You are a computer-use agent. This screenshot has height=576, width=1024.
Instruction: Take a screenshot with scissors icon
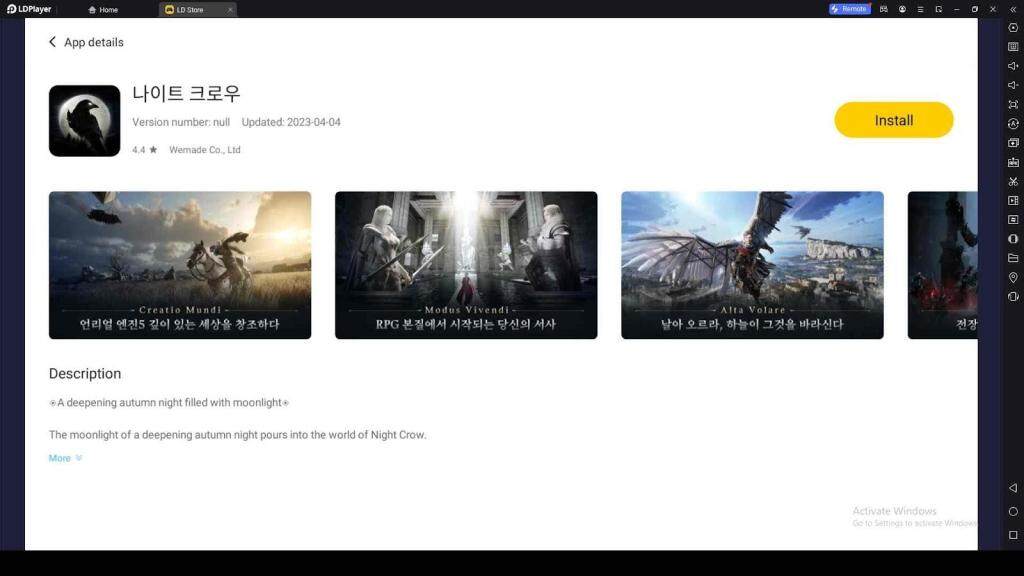coord(1013,182)
